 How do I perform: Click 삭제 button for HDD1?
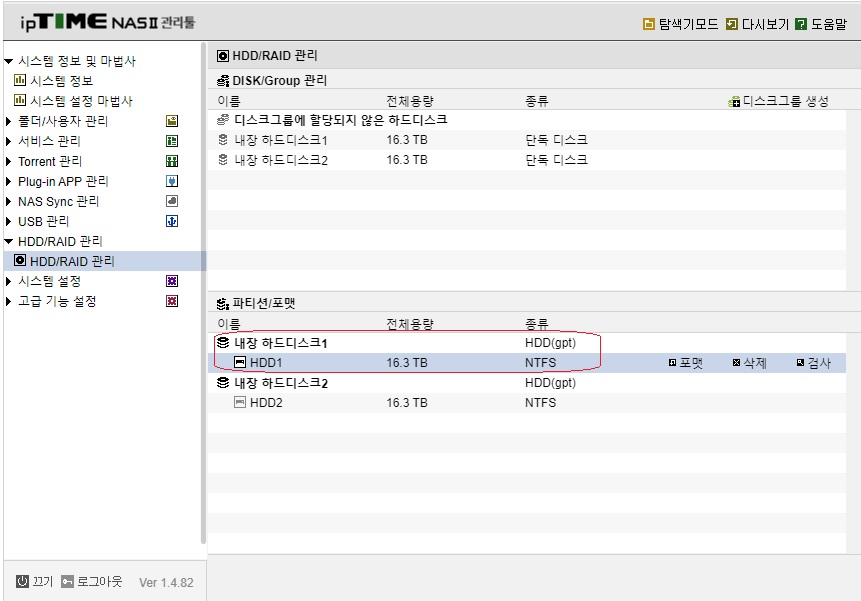click(x=750, y=363)
